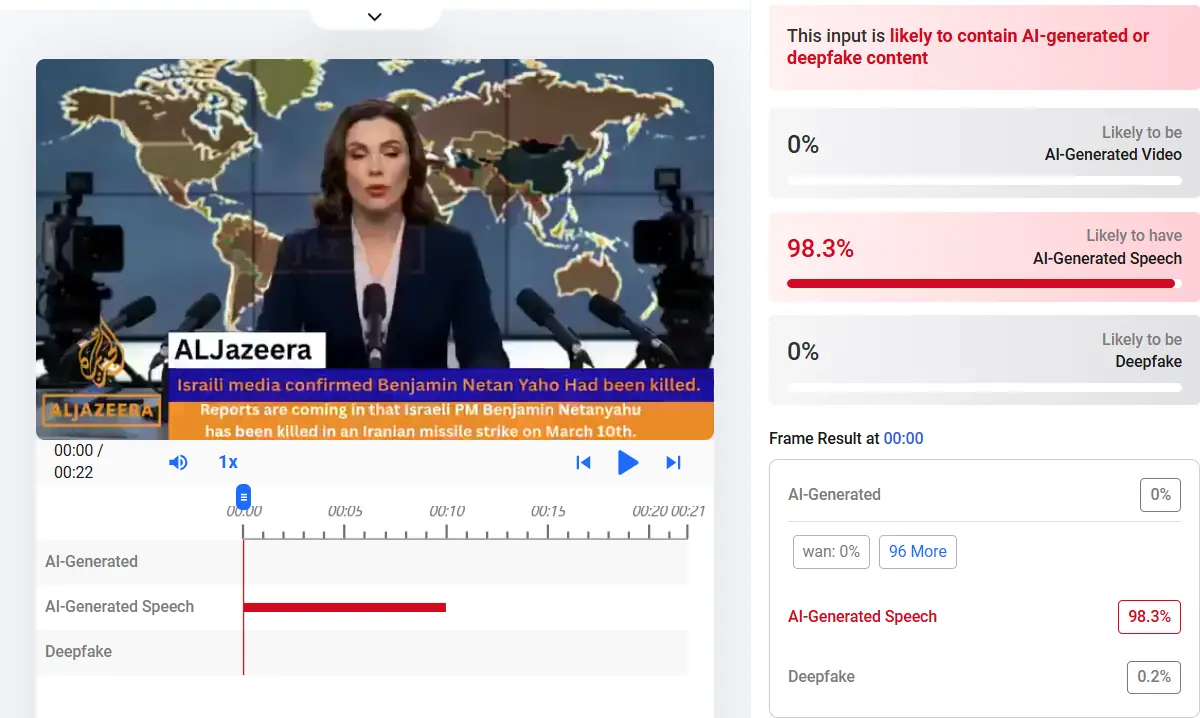Screen dimensions: 1200x718
Task: Open the '96 More' models list
Action: coord(917,552)
